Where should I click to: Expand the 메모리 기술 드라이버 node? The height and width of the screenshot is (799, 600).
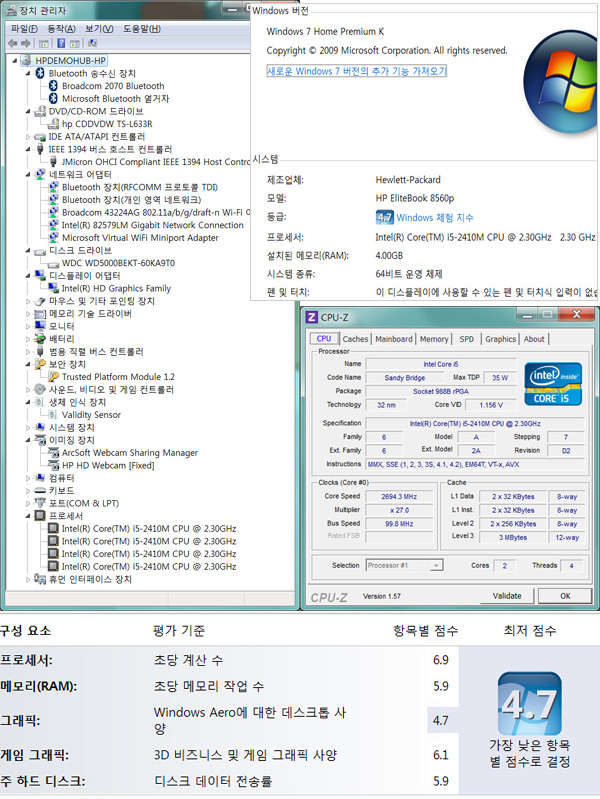(29, 314)
